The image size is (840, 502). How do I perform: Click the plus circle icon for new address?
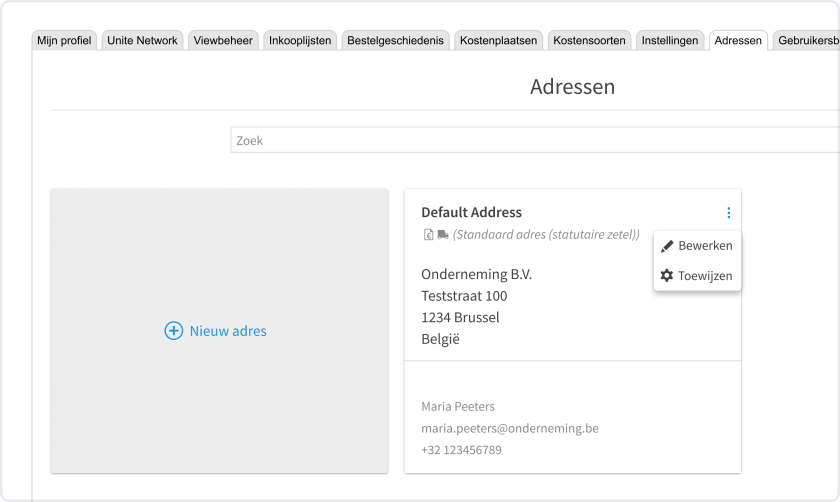[x=174, y=331]
